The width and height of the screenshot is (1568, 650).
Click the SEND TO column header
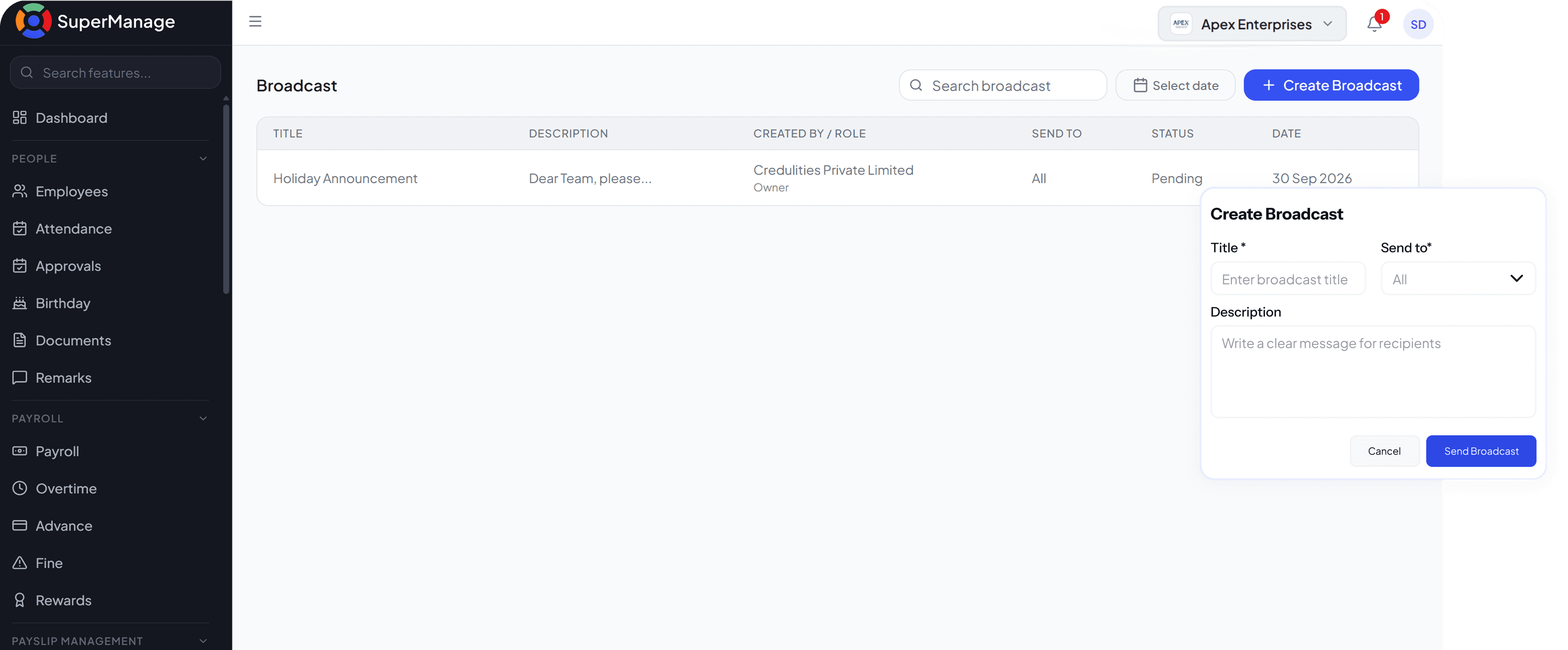(x=1057, y=134)
